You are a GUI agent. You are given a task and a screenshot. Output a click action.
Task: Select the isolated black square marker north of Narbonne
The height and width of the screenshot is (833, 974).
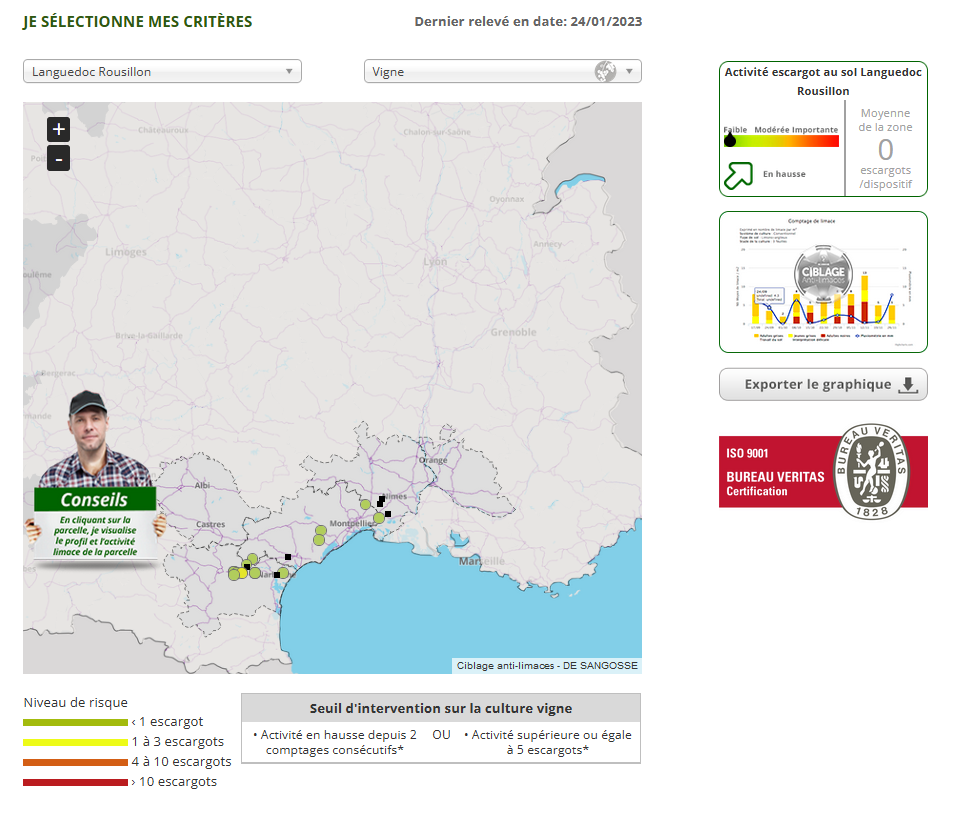288,557
